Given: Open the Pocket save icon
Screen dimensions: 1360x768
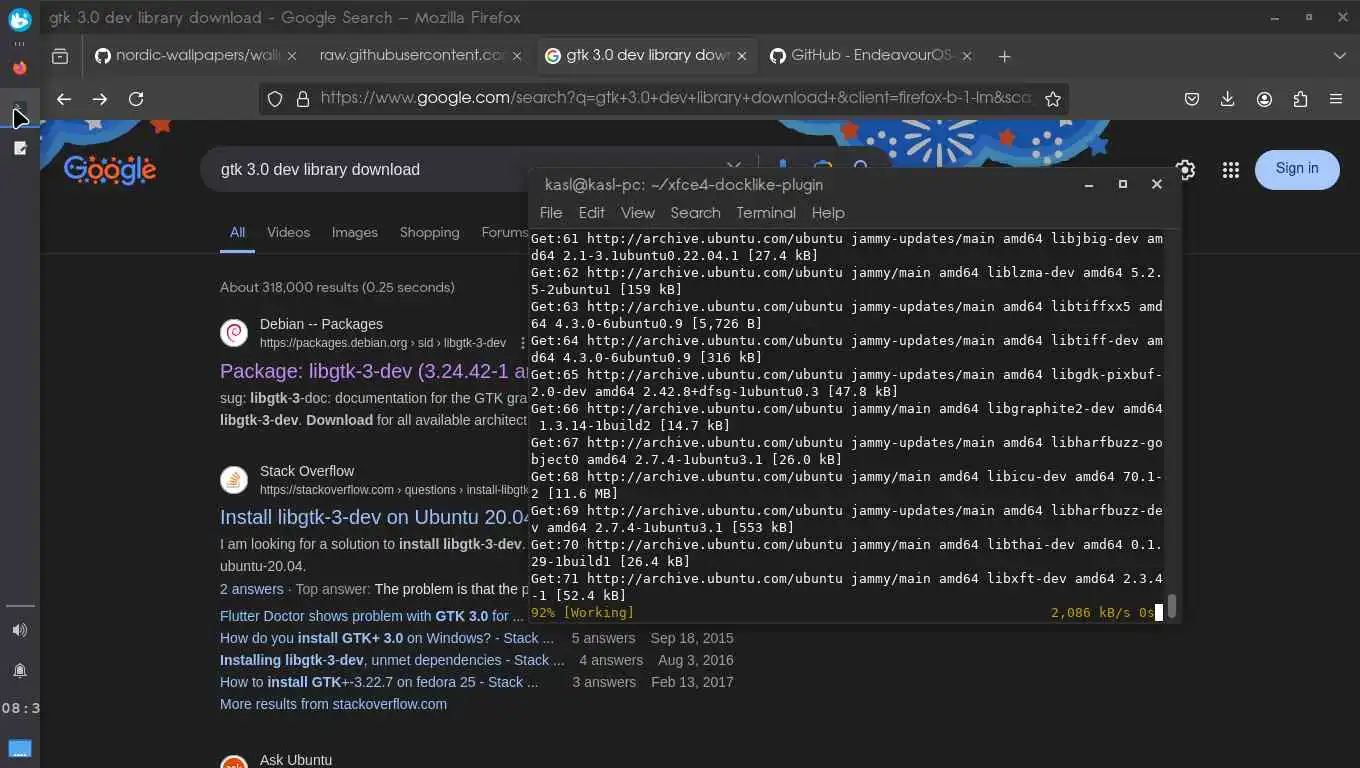Looking at the screenshot, I should [1192, 99].
